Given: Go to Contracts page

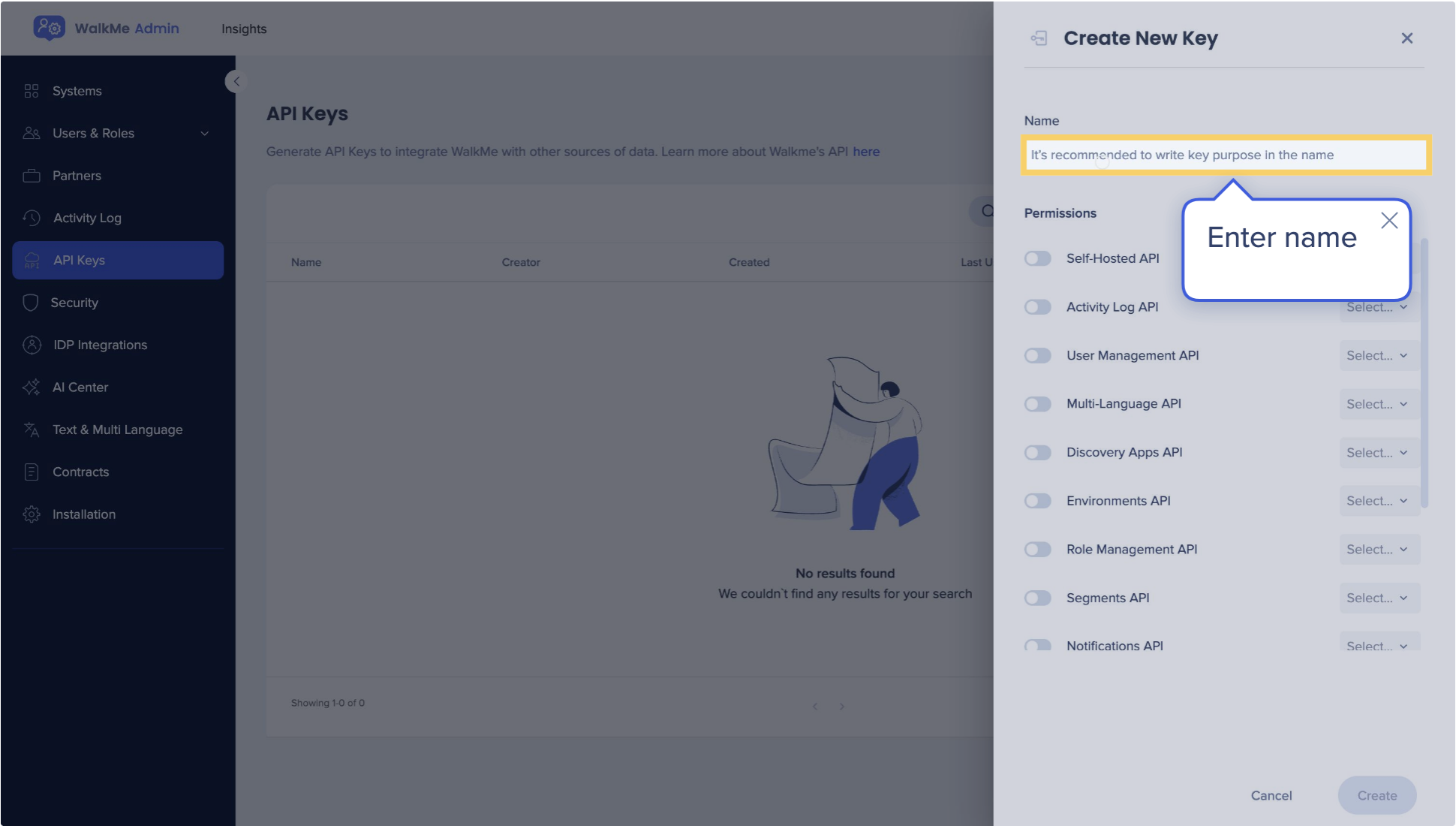Looking at the screenshot, I should (118, 472).
